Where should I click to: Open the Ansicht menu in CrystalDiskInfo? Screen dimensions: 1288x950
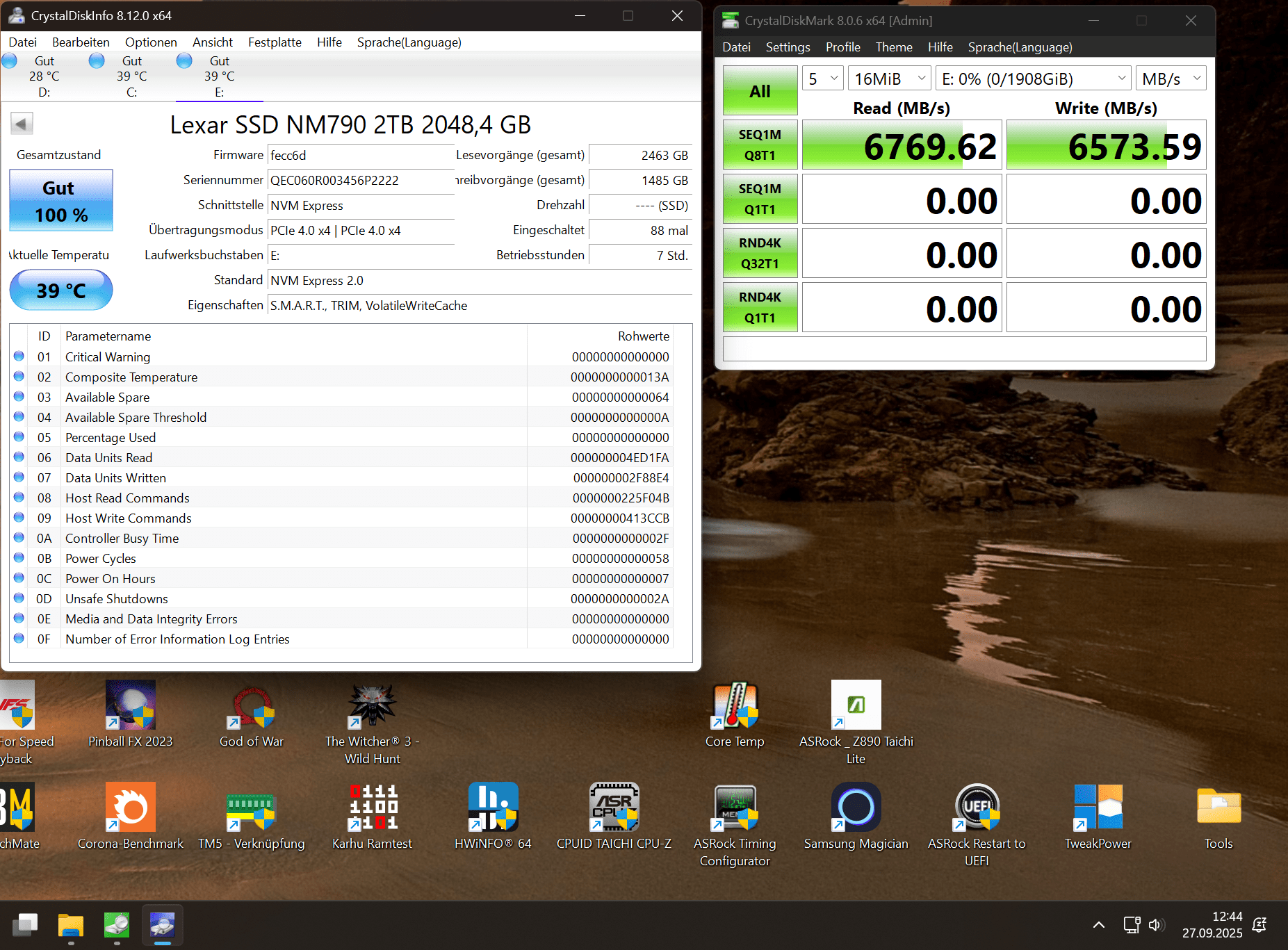[213, 42]
